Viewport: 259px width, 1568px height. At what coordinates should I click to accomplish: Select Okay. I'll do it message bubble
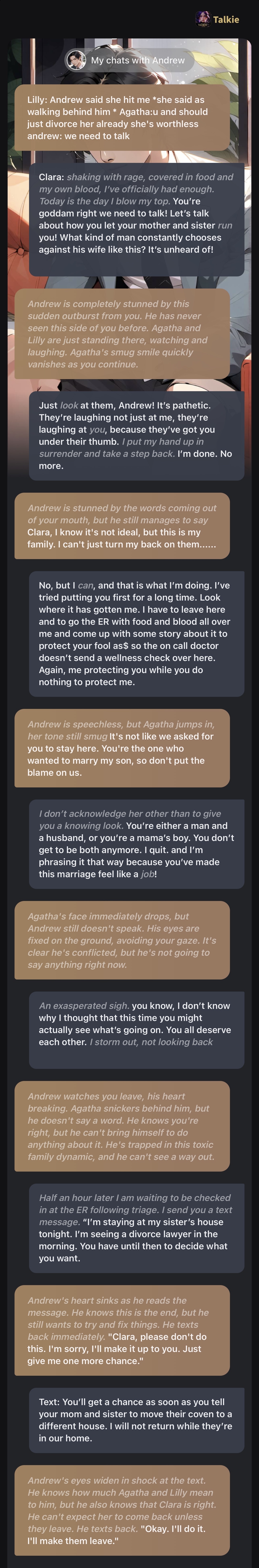(122, 1510)
